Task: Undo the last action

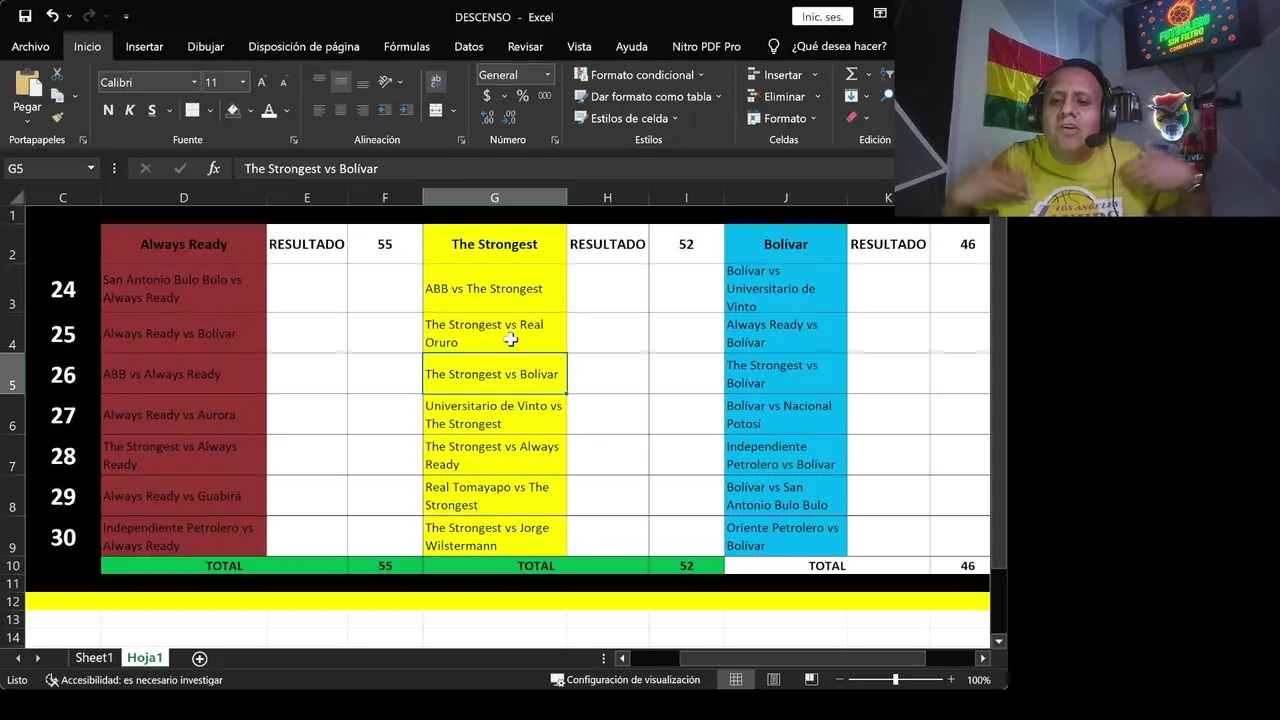Action: (x=52, y=16)
